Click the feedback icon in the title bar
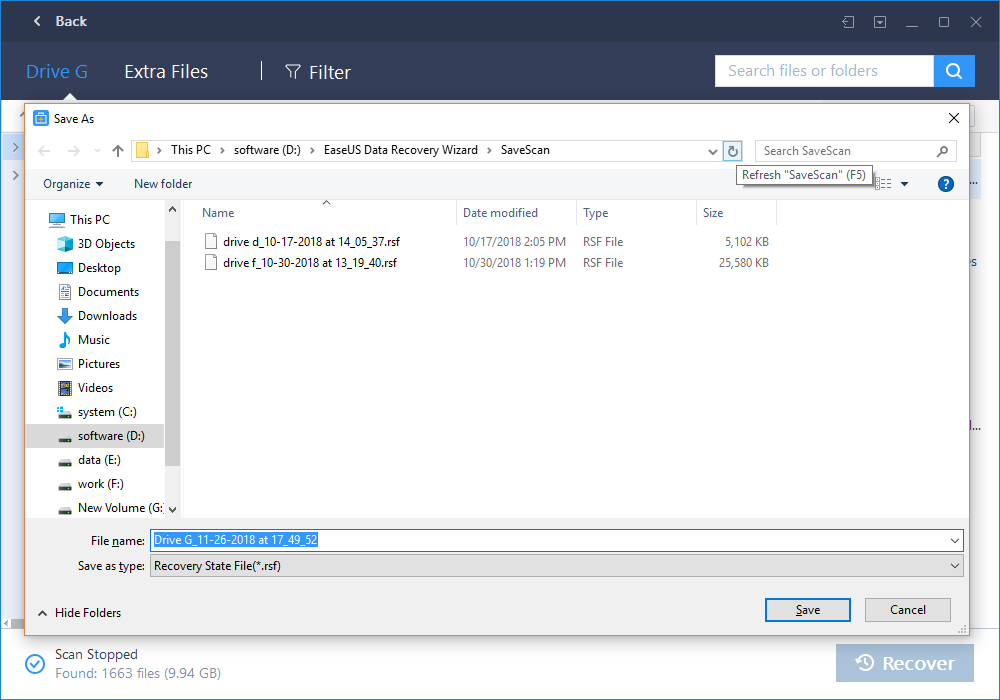The image size is (1000, 700). [x=848, y=21]
